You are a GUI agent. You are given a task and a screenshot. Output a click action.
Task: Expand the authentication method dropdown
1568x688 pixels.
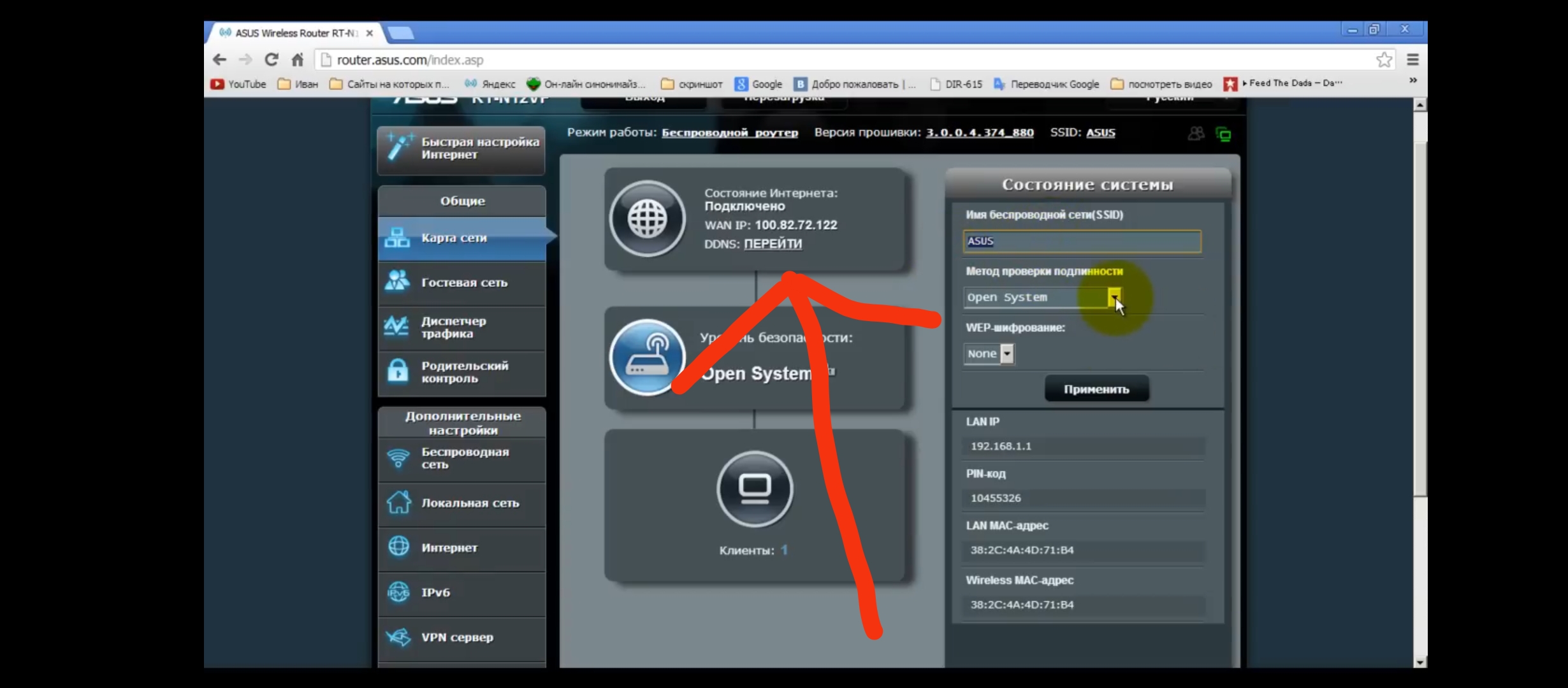[x=1114, y=297]
